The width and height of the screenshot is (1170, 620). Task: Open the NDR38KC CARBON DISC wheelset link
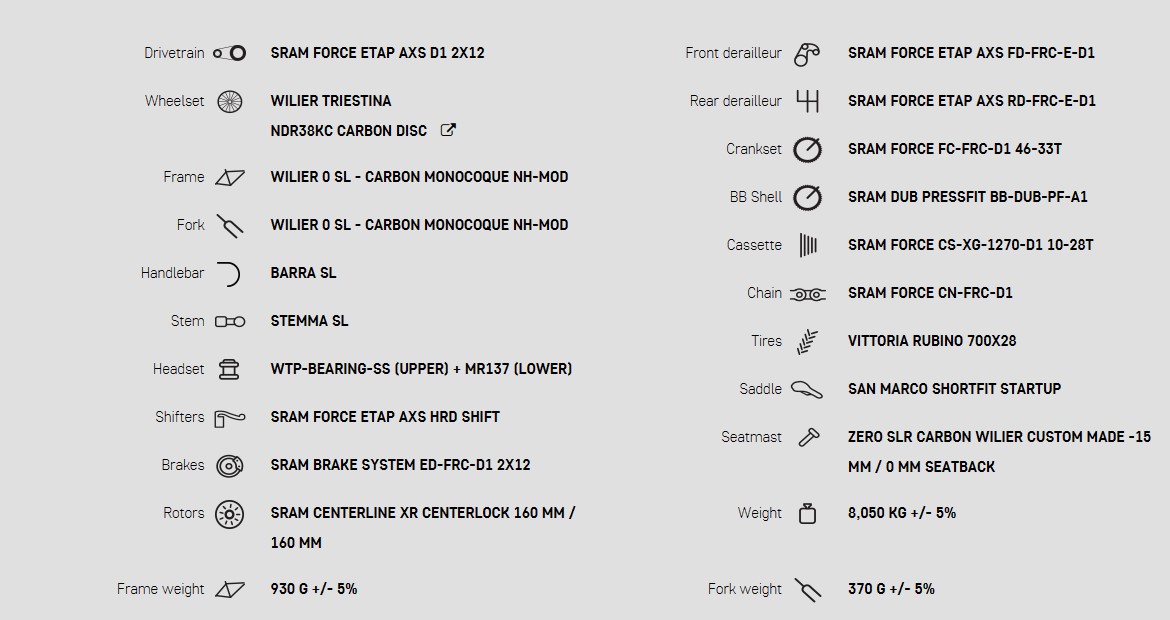click(348, 131)
